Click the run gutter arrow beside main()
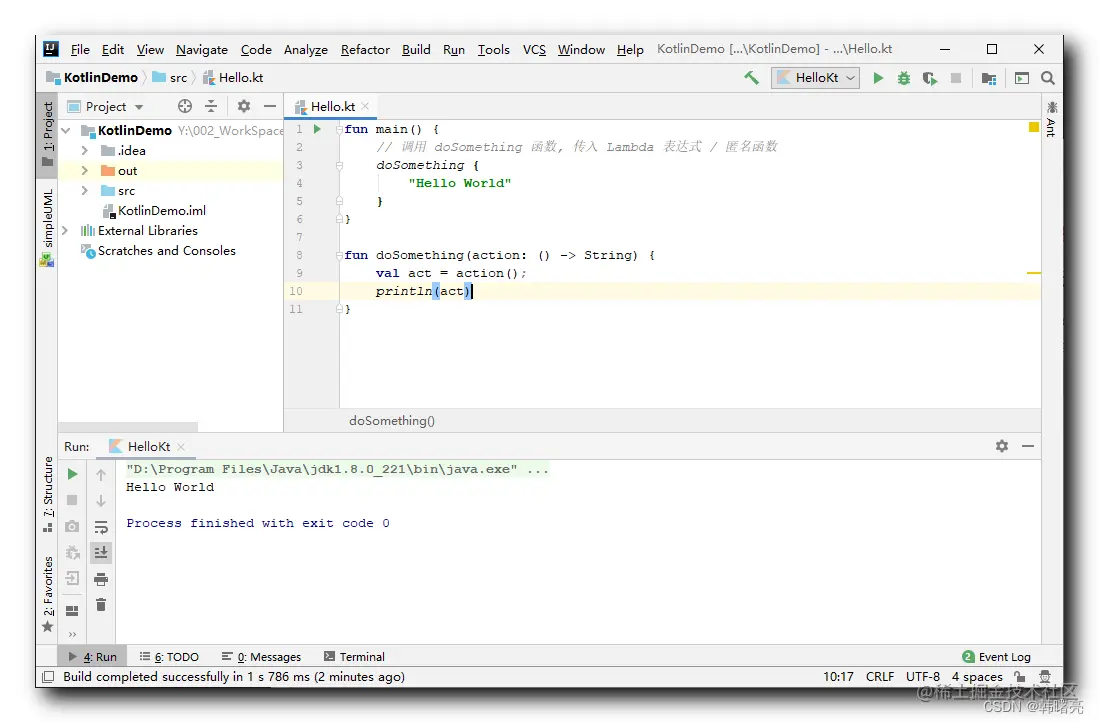This screenshot has height=723, width=1099. click(x=317, y=129)
